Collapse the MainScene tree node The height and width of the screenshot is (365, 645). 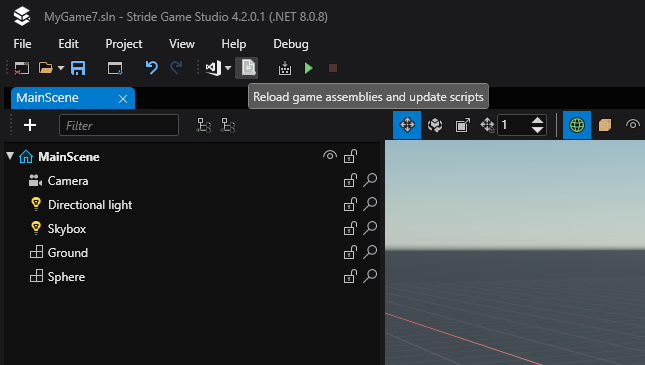tap(10, 156)
